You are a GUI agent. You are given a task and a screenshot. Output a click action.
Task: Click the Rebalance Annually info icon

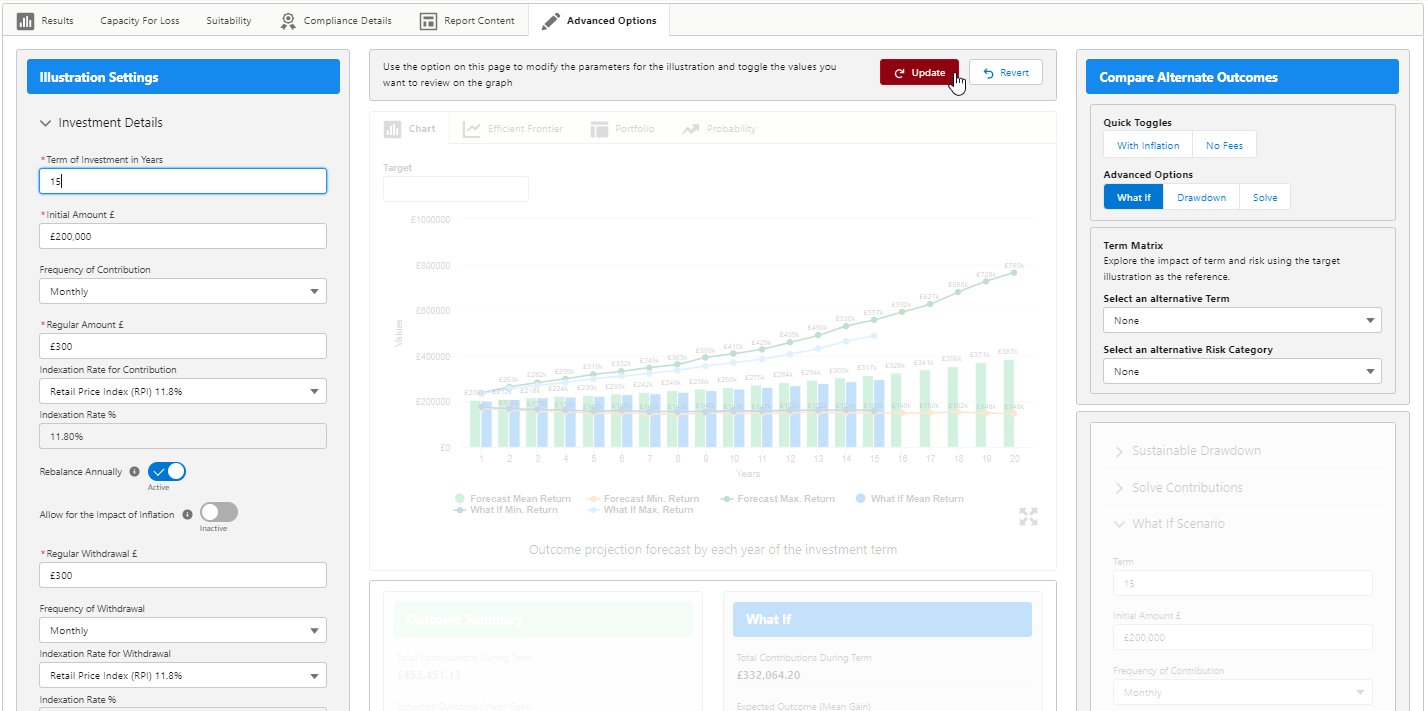135,472
